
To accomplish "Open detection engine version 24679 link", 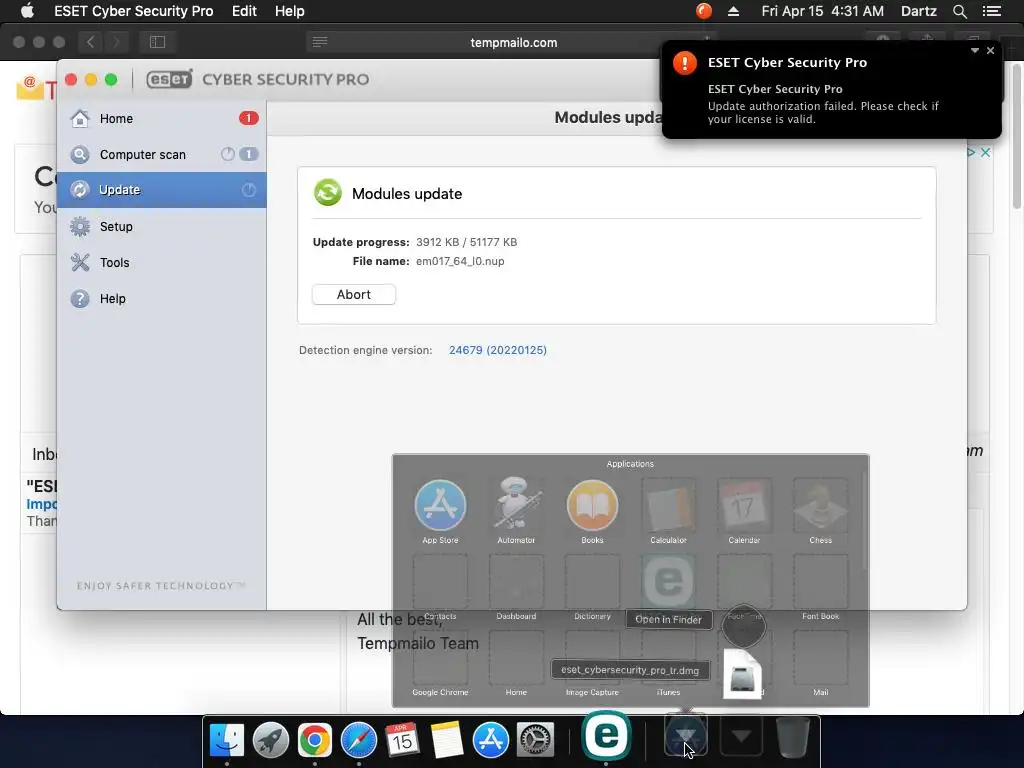I will point(498,350).
